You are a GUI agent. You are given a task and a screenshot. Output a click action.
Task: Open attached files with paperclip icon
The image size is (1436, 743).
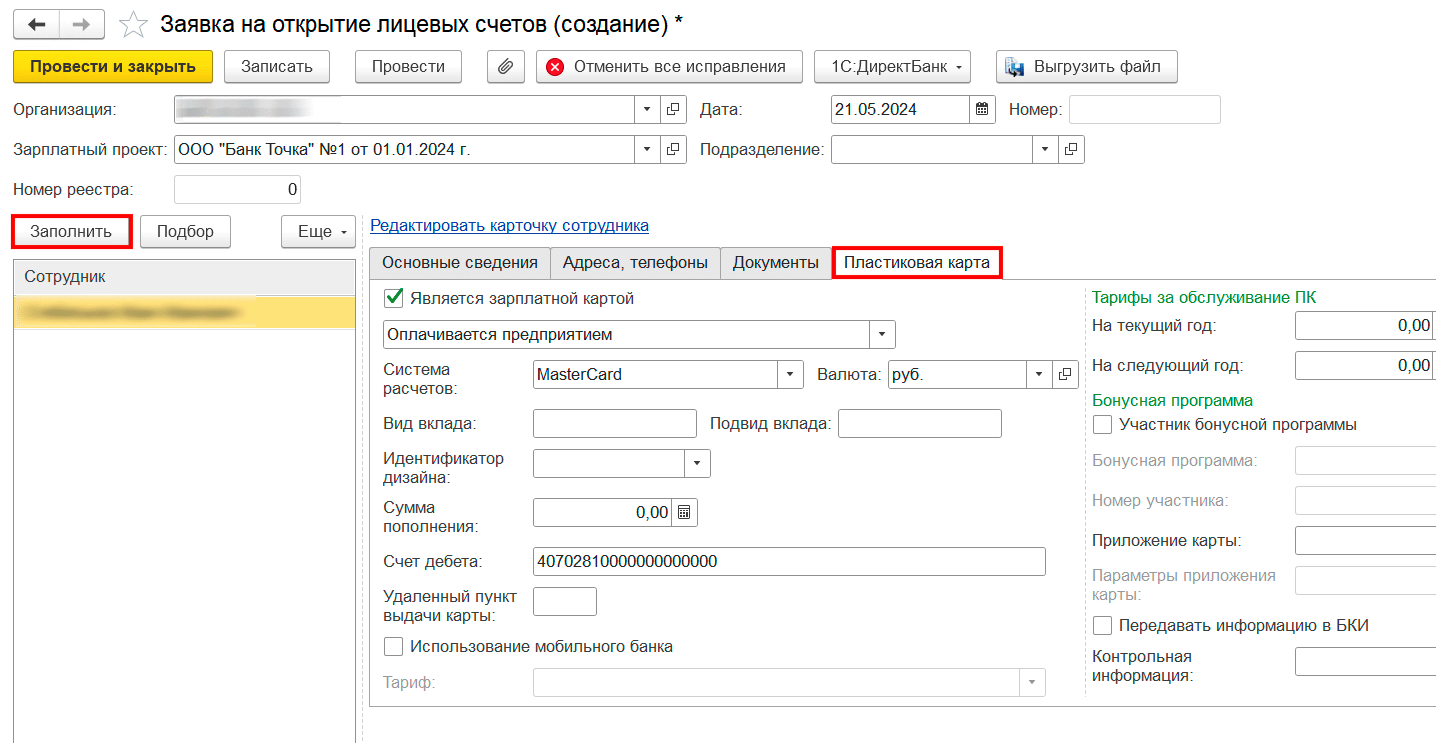coord(506,67)
